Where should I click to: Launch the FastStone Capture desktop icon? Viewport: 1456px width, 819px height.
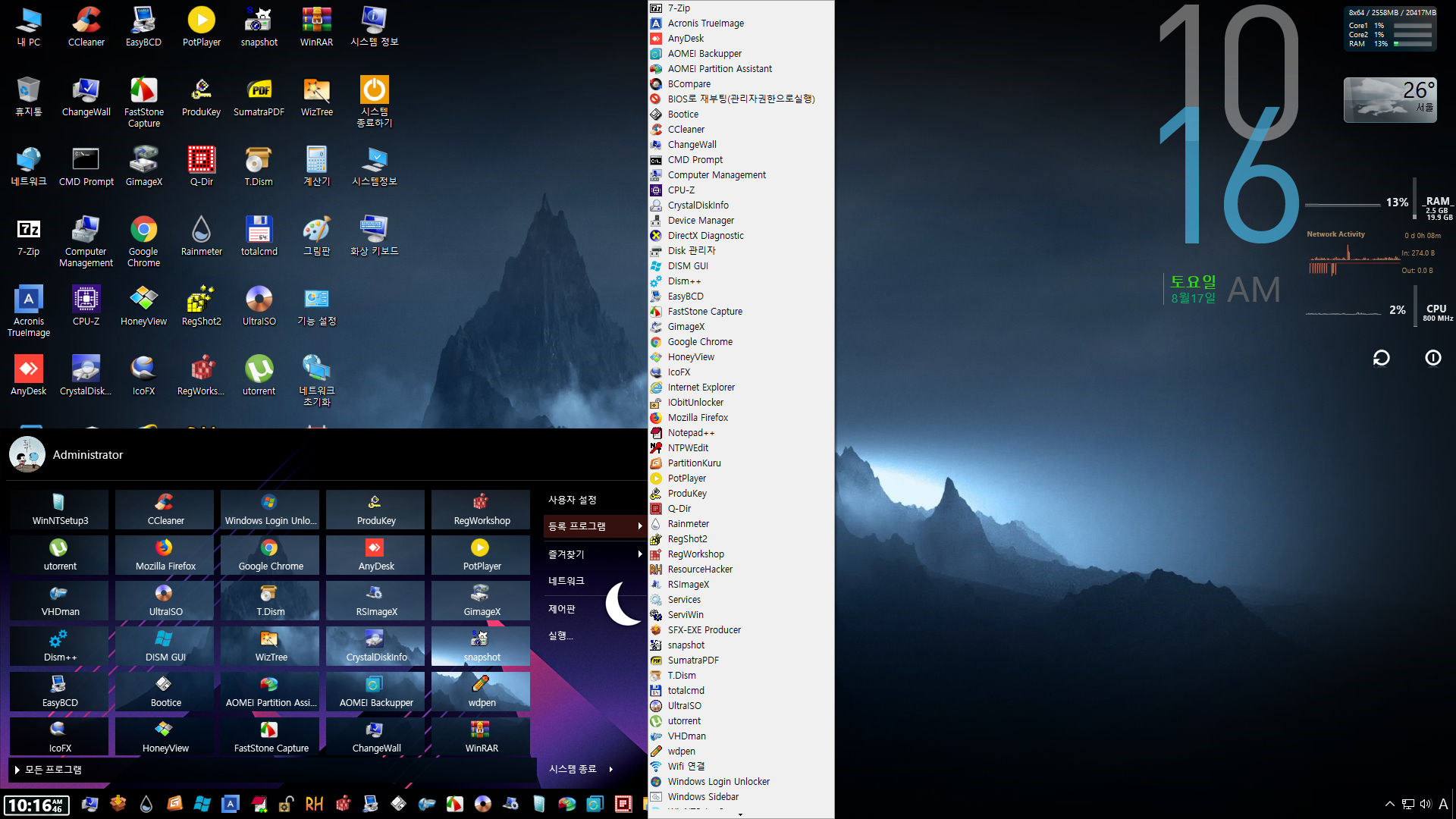click(x=143, y=102)
